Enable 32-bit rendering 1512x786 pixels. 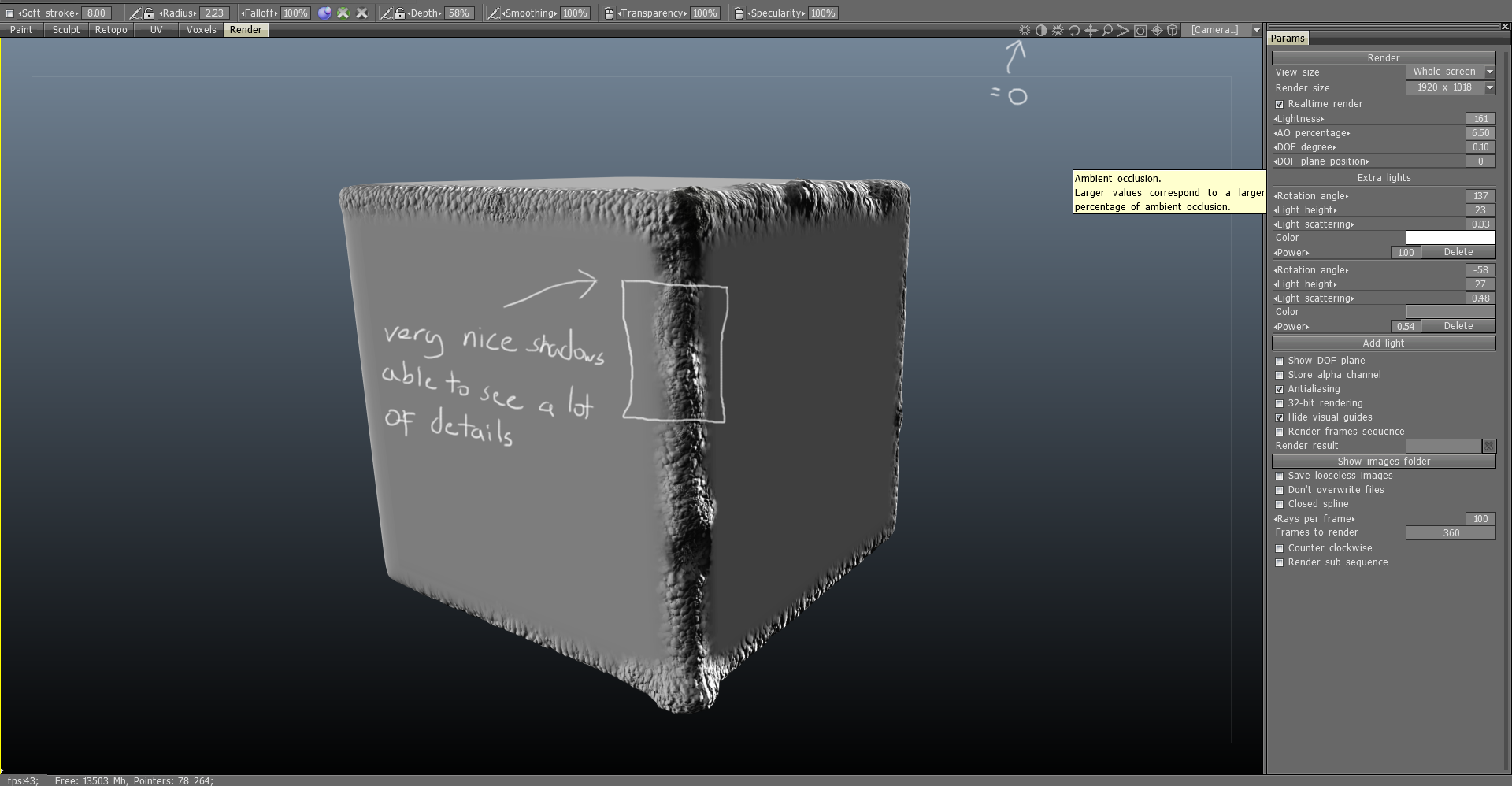tap(1280, 403)
